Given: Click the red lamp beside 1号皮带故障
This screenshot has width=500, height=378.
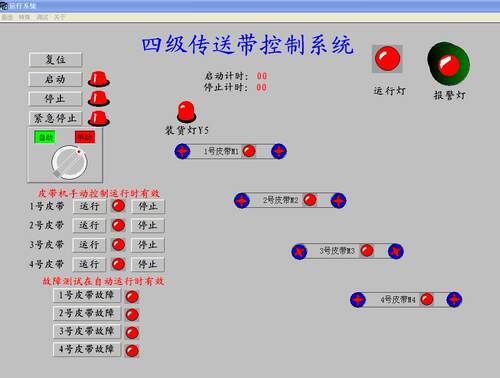Looking at the screenshot, I should point(132,297).
